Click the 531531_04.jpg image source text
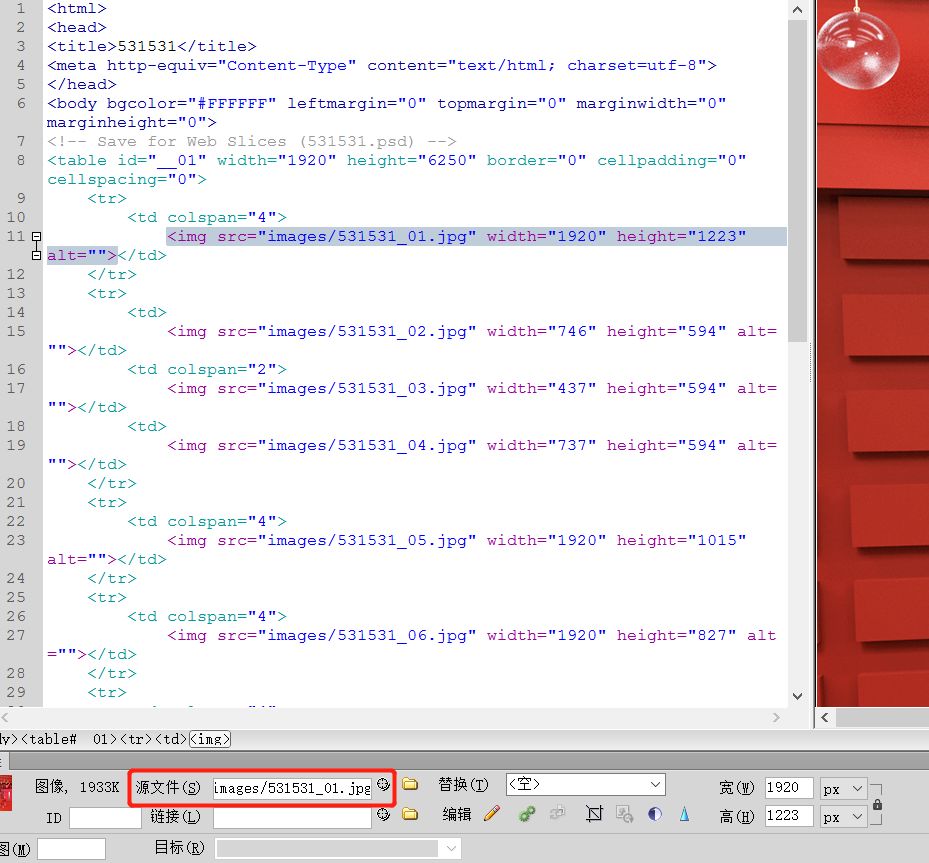The height and width of the screenshot is (863, 929). point(367,445)
